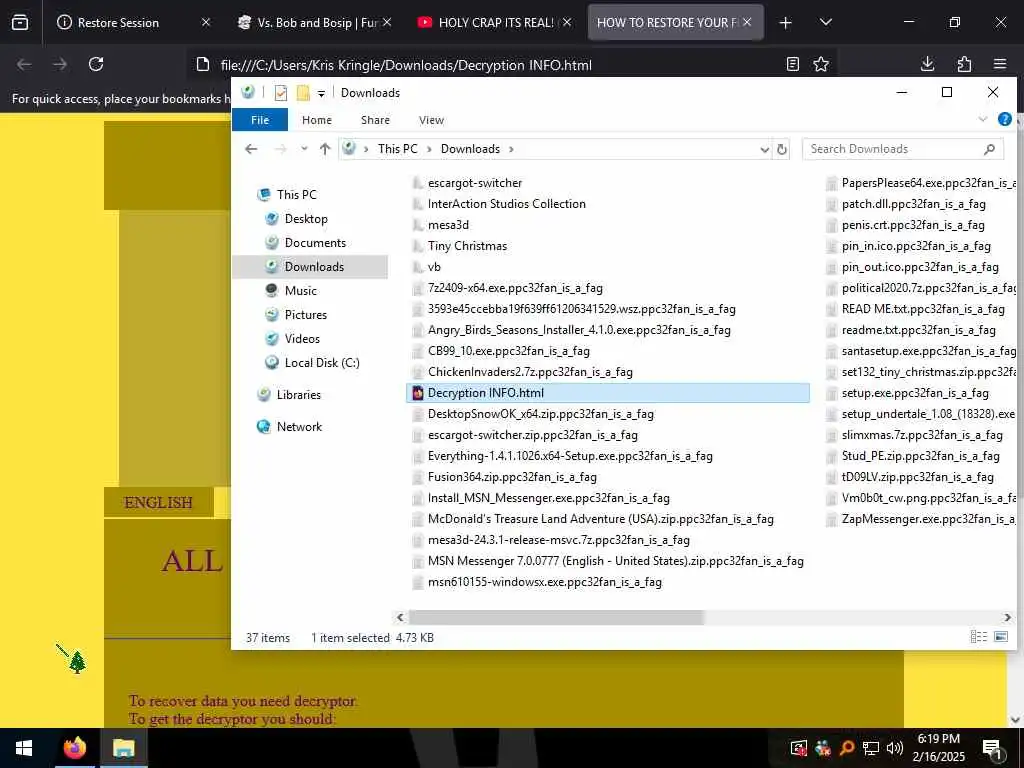Screen dimensions: 1024x768
Task: Switch to the Restore Session tab
Action: pyautogui.click(x=133, y=22)
